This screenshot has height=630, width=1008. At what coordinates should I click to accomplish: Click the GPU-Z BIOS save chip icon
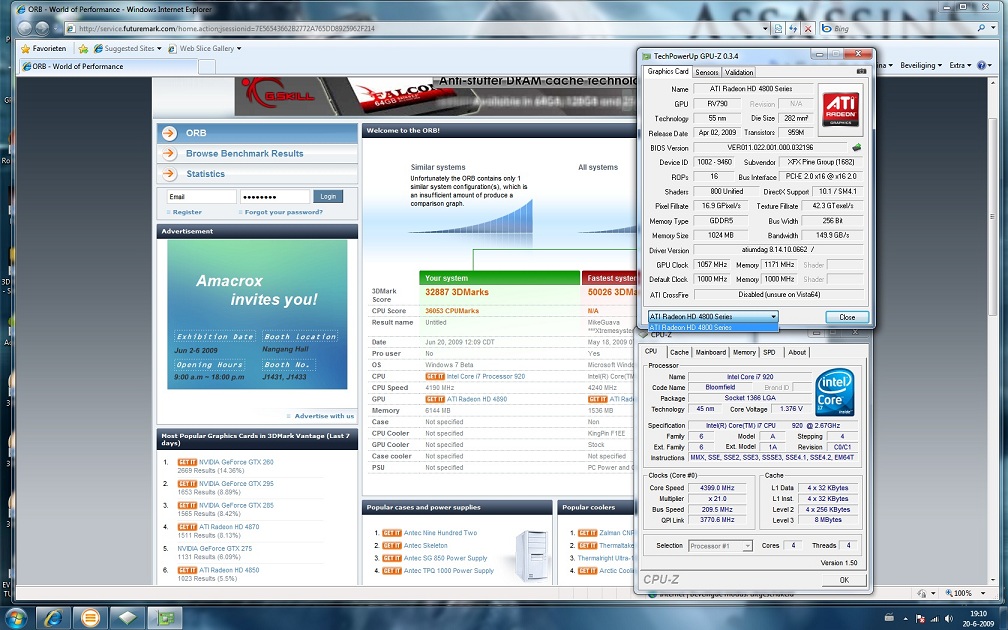tap(856, 147)
